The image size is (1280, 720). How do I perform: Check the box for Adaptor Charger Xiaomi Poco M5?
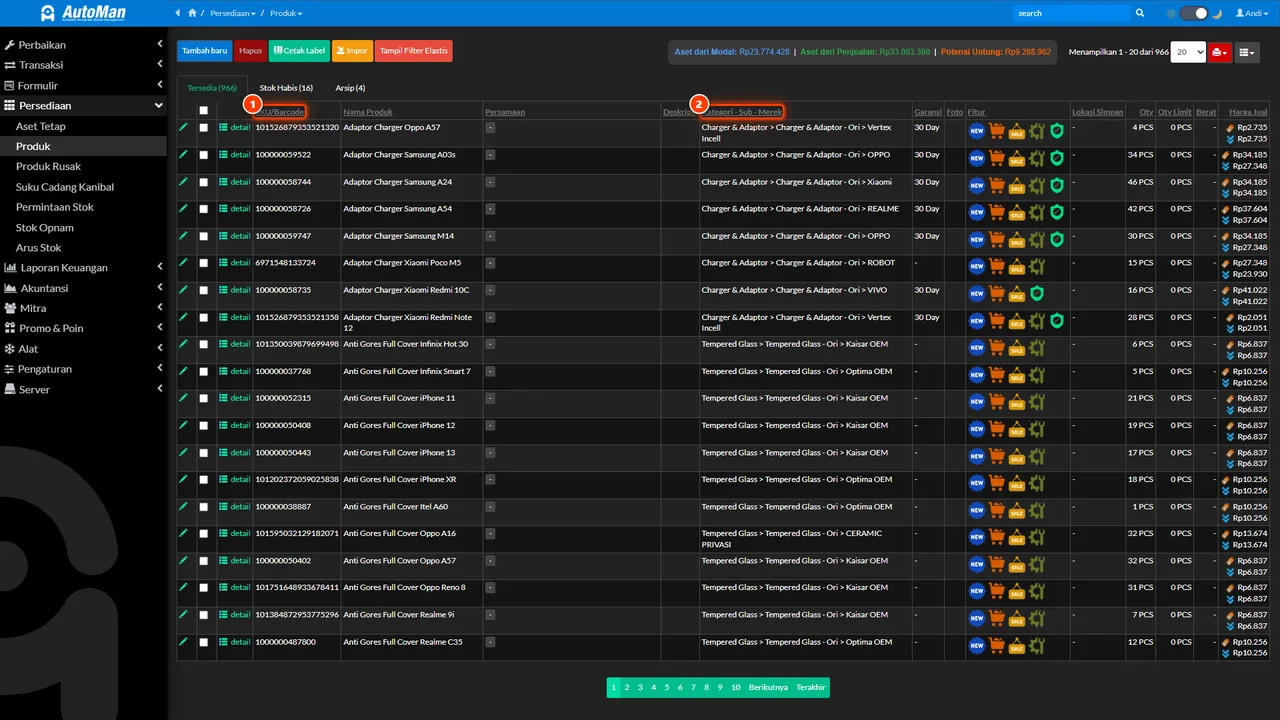[204, 263]
